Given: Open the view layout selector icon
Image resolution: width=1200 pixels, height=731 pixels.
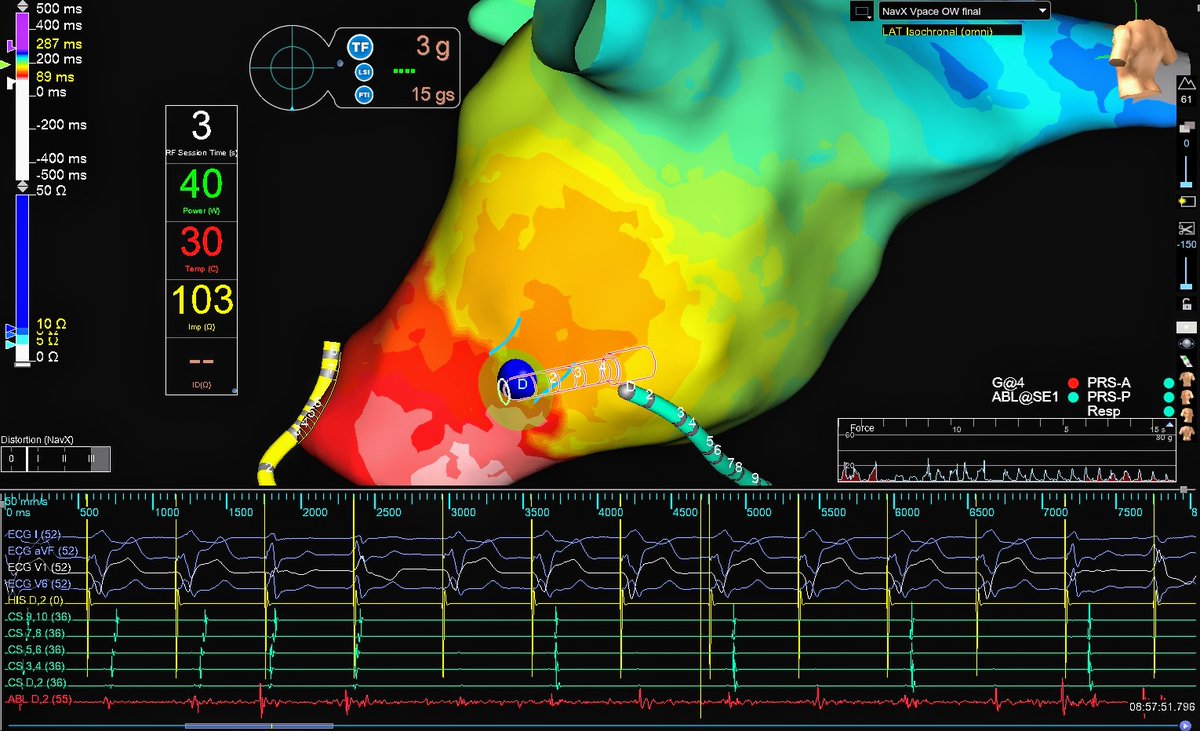Looking at the screenshot, I should tap(860, 11).
